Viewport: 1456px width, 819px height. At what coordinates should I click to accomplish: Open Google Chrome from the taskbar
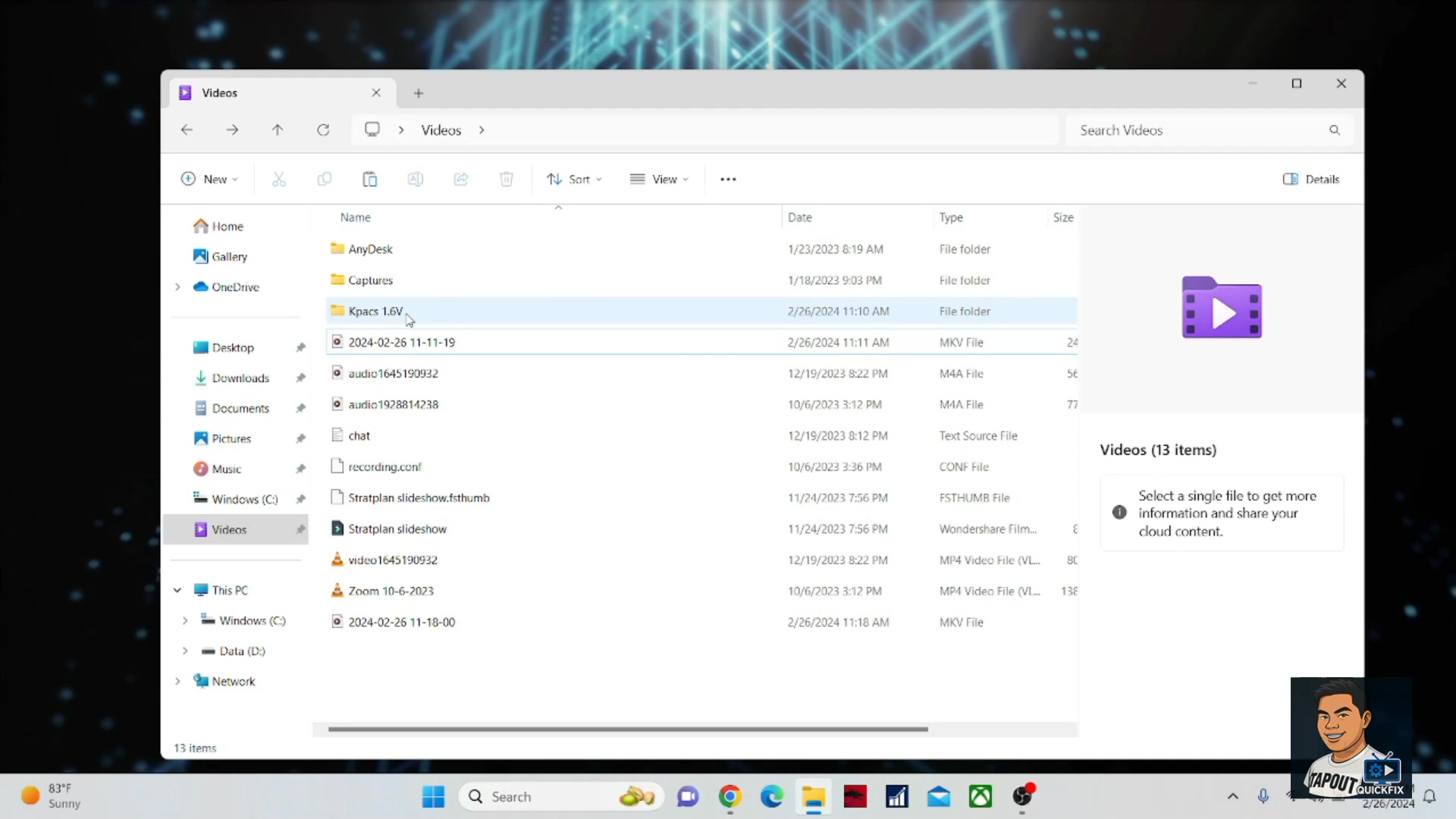coord(730,796)
